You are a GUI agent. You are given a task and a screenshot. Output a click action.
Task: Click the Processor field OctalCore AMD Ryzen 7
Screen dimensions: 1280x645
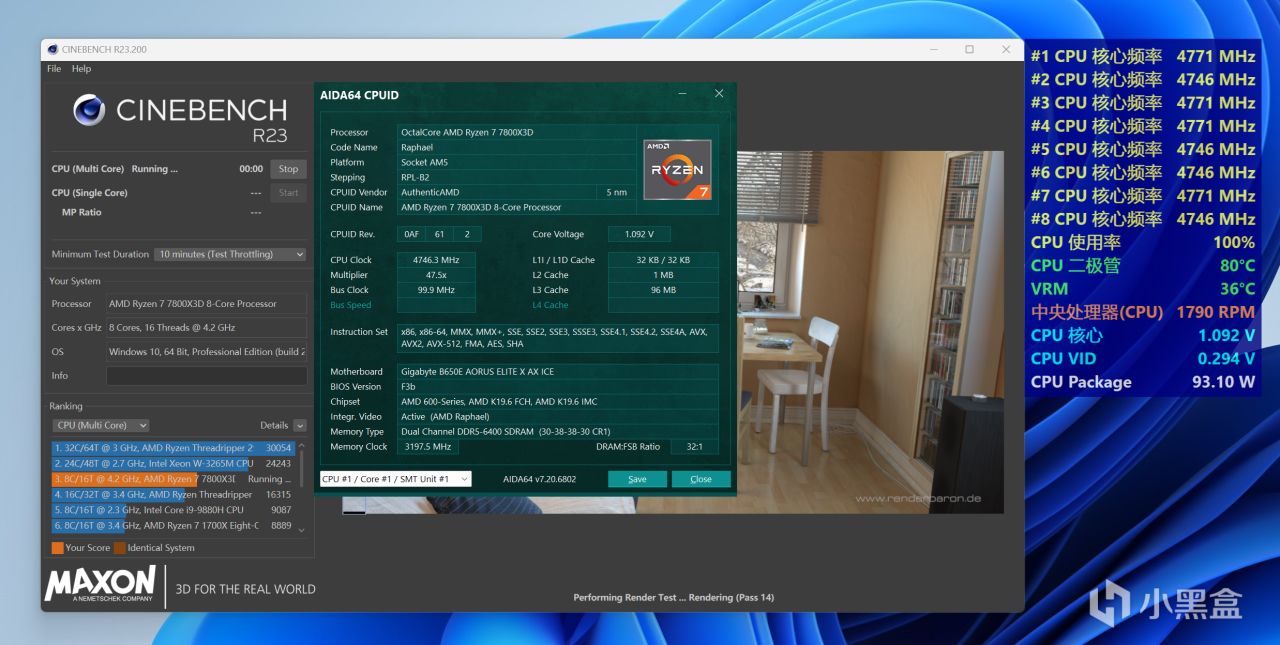click(x=517, y=132)
